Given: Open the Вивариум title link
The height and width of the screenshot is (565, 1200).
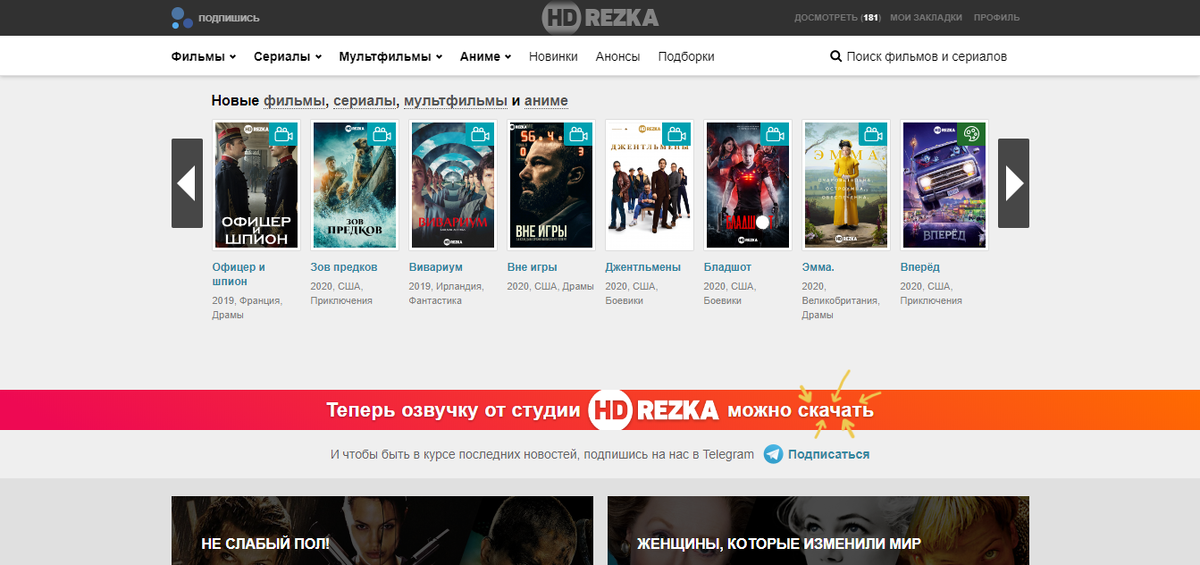Looking at the screenshot, I should [436, 267].
